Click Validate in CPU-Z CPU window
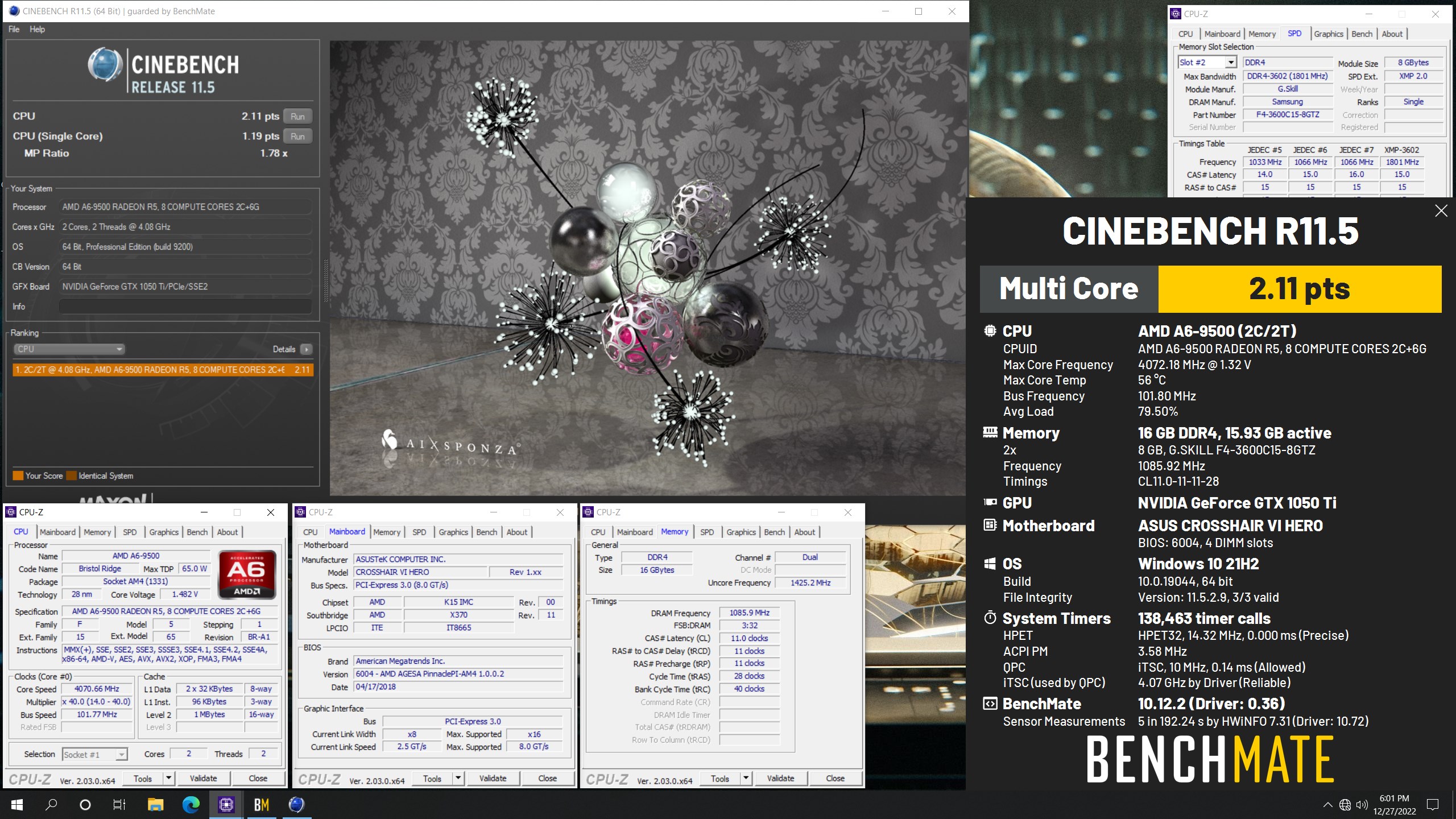This screenshot has width=1456, height=819. coord(203,779)
